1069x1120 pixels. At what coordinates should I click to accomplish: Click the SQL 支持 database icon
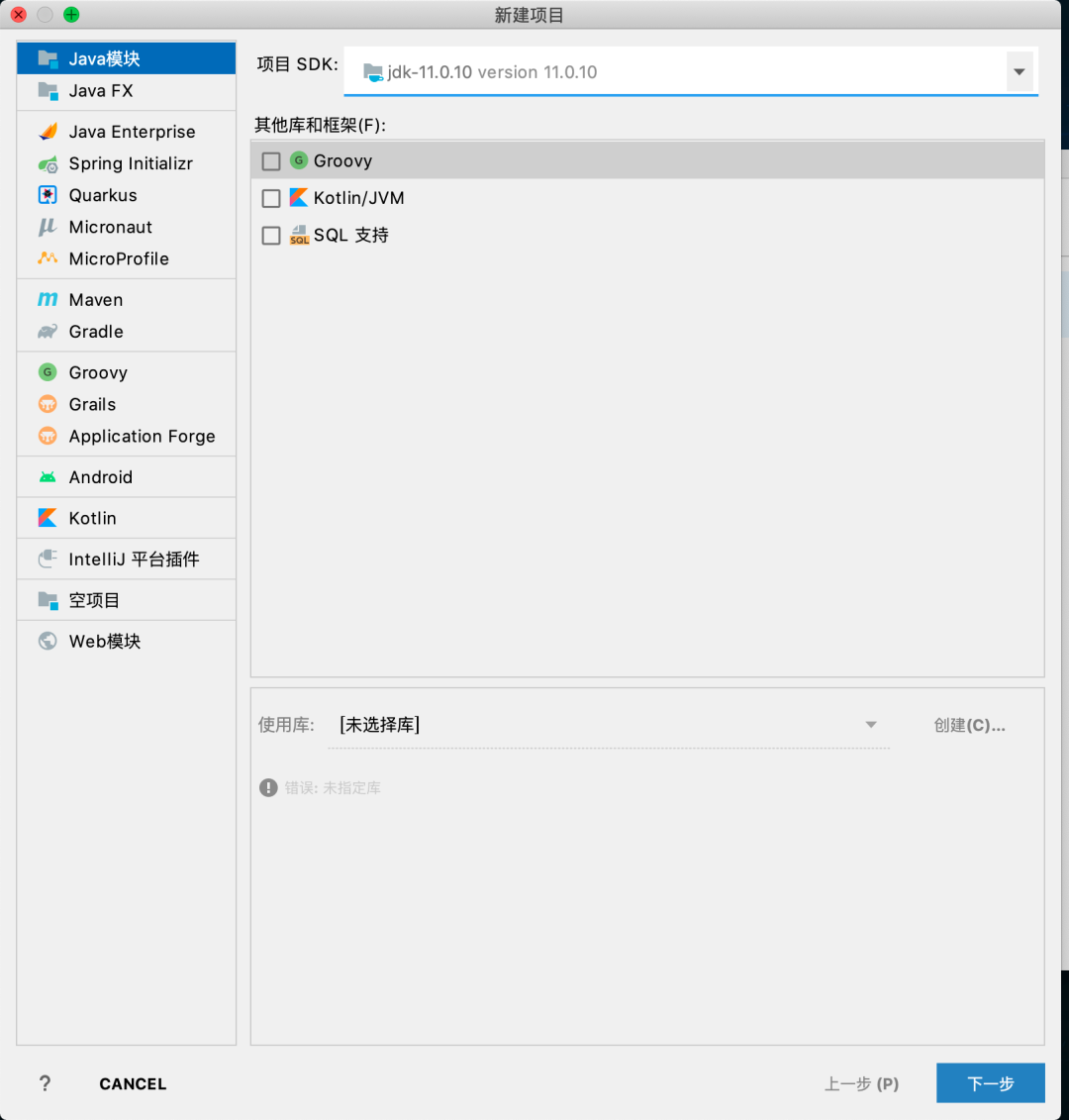pos(299,235)
